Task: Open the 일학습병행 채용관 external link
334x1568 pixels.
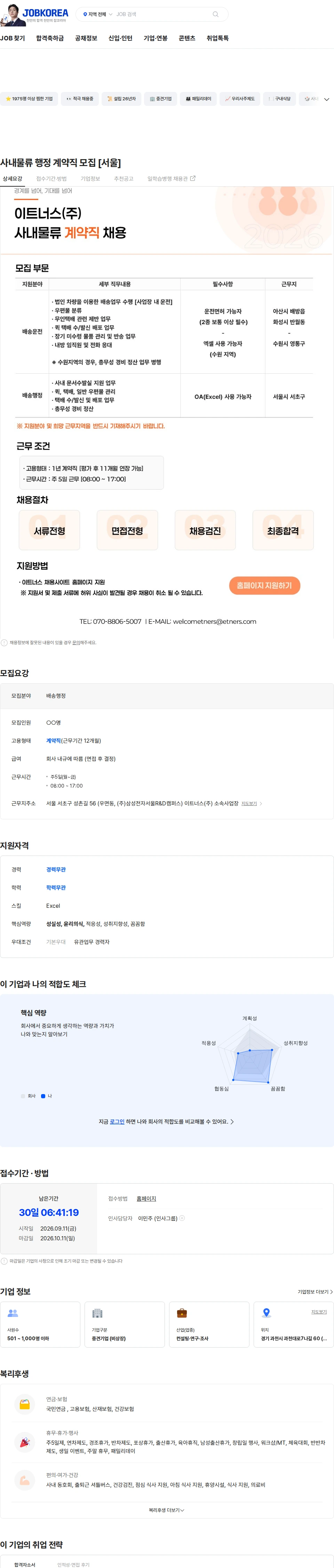Action: (x=172, y=179)
